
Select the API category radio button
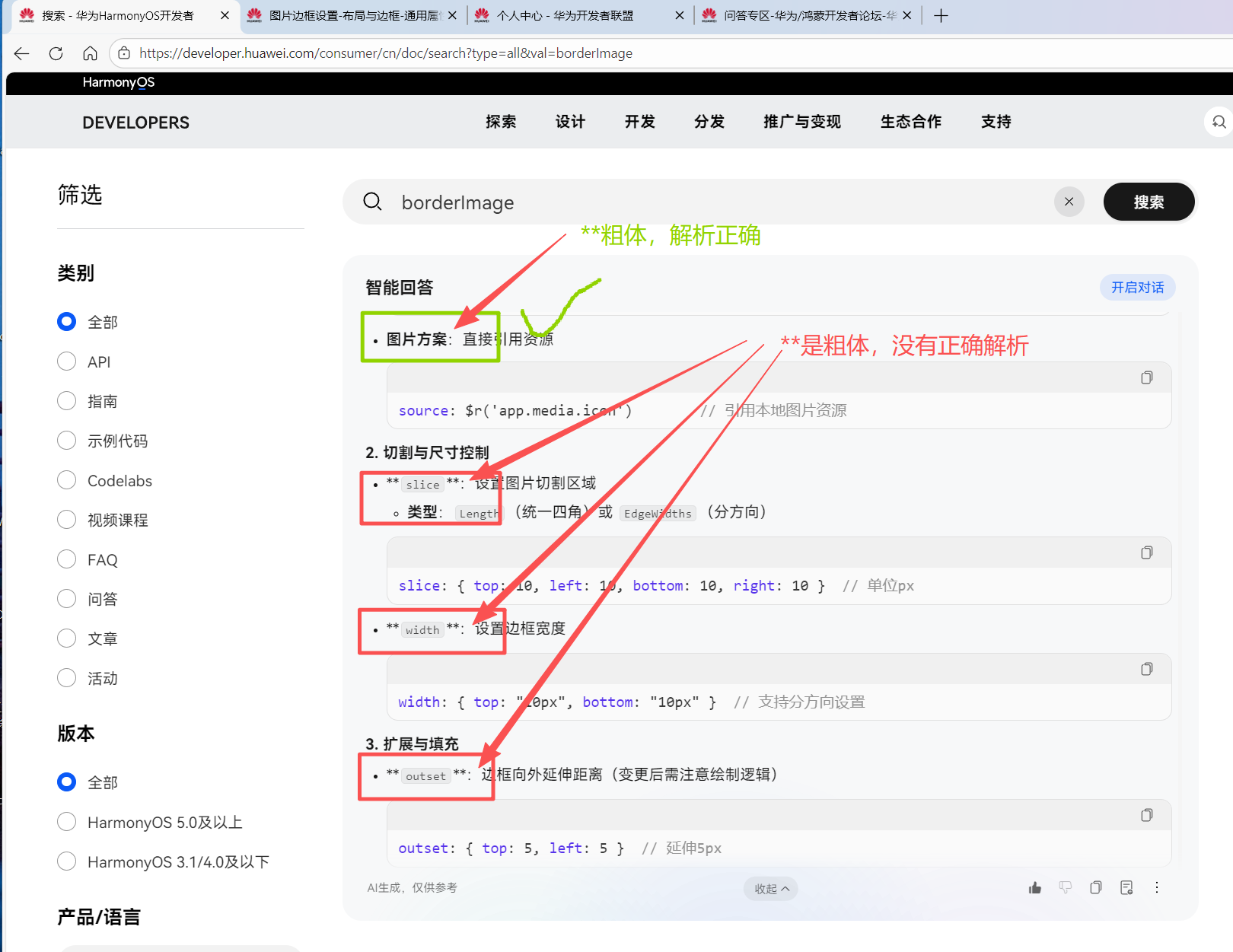click(x=67, y=361)
